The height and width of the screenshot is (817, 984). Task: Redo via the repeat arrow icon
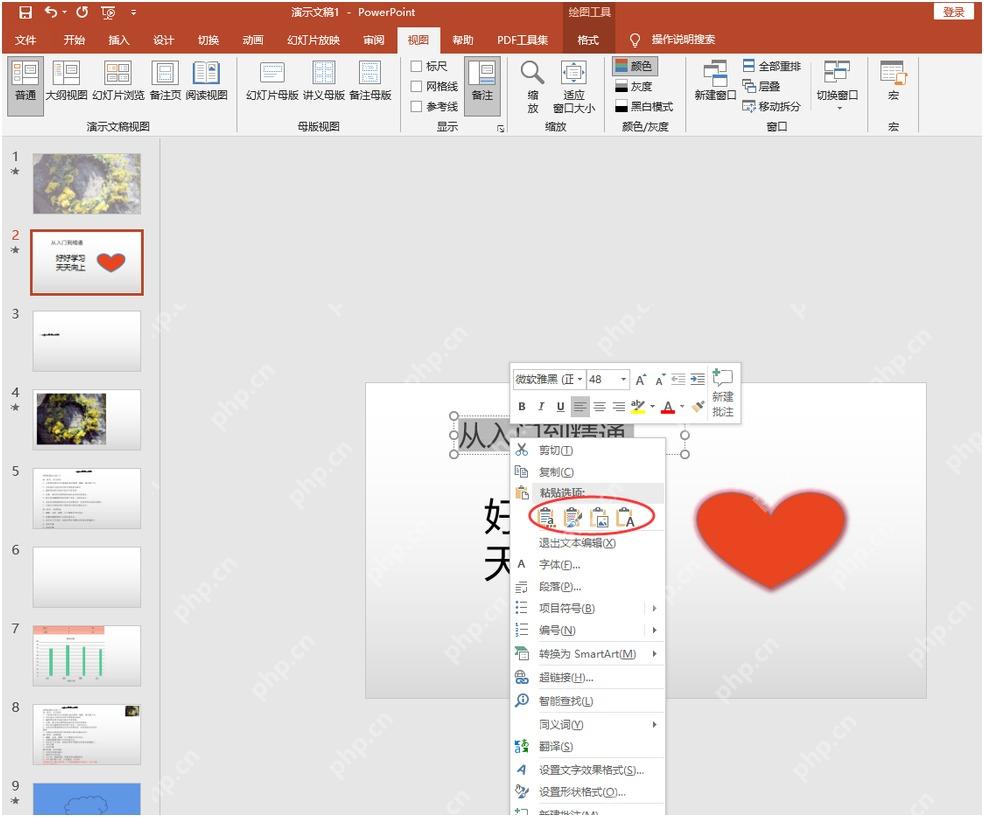click(x=82, y=12)
